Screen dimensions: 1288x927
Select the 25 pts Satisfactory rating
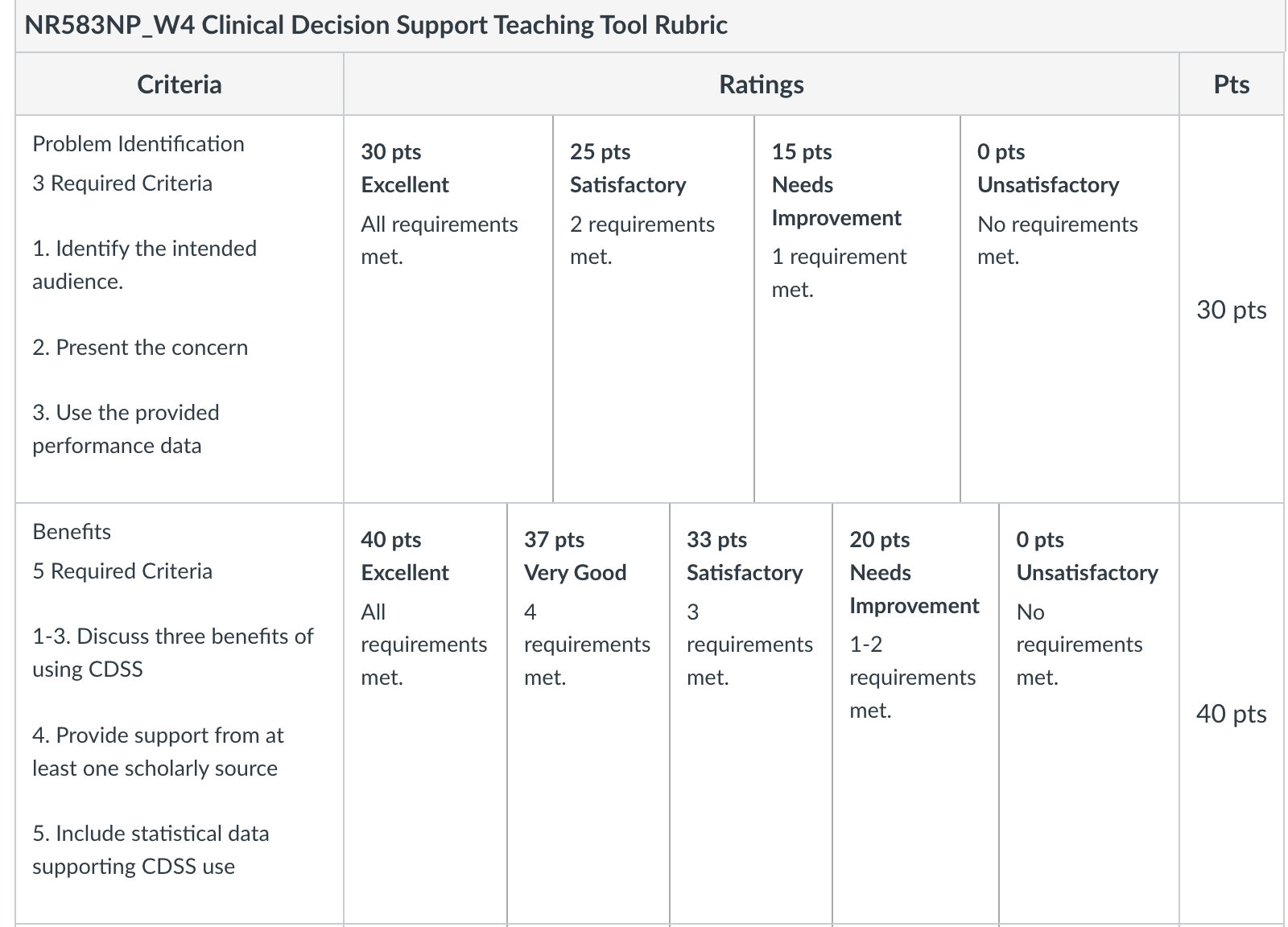click(654, 309)
